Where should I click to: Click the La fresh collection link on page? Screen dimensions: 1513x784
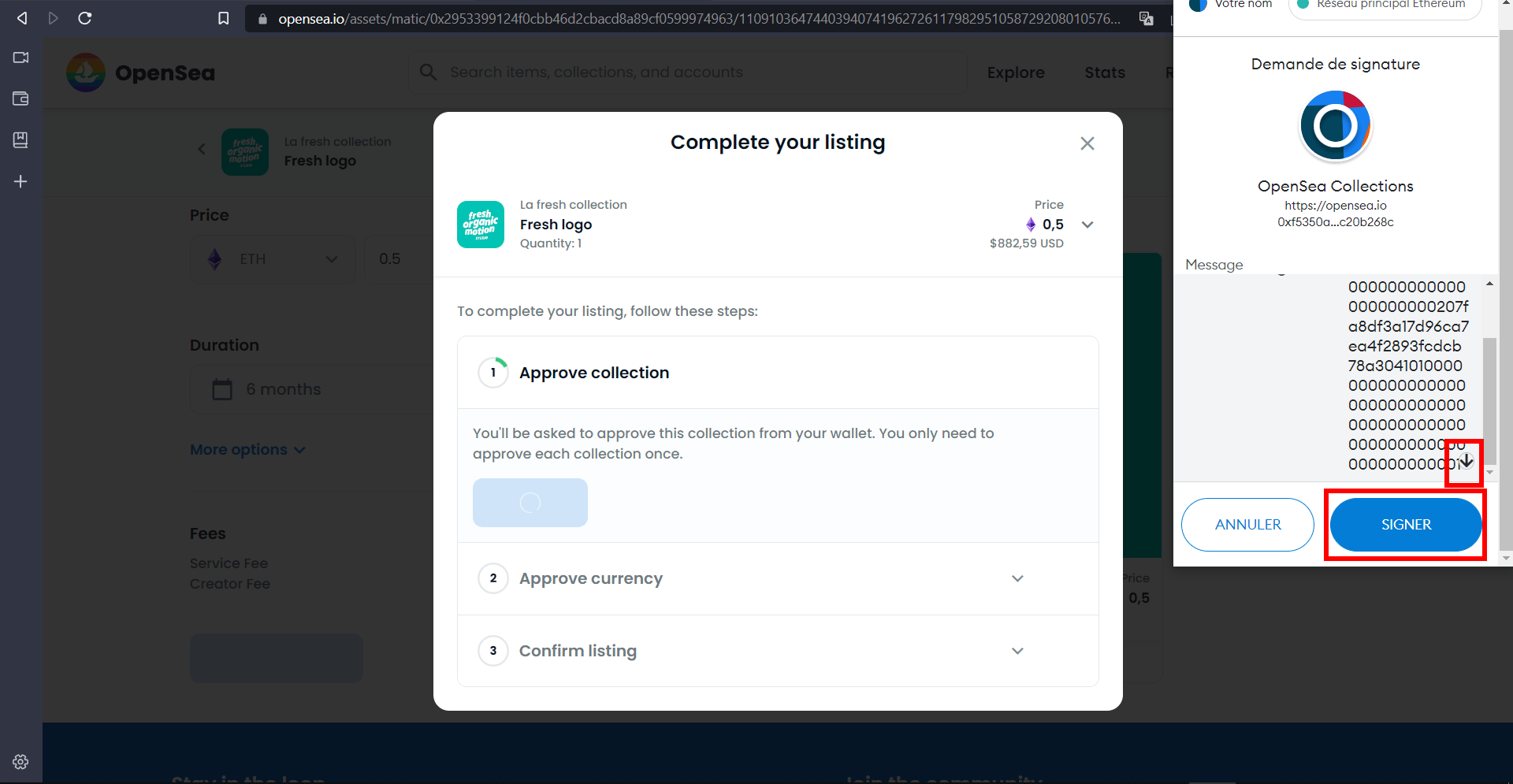pos(338,142)
